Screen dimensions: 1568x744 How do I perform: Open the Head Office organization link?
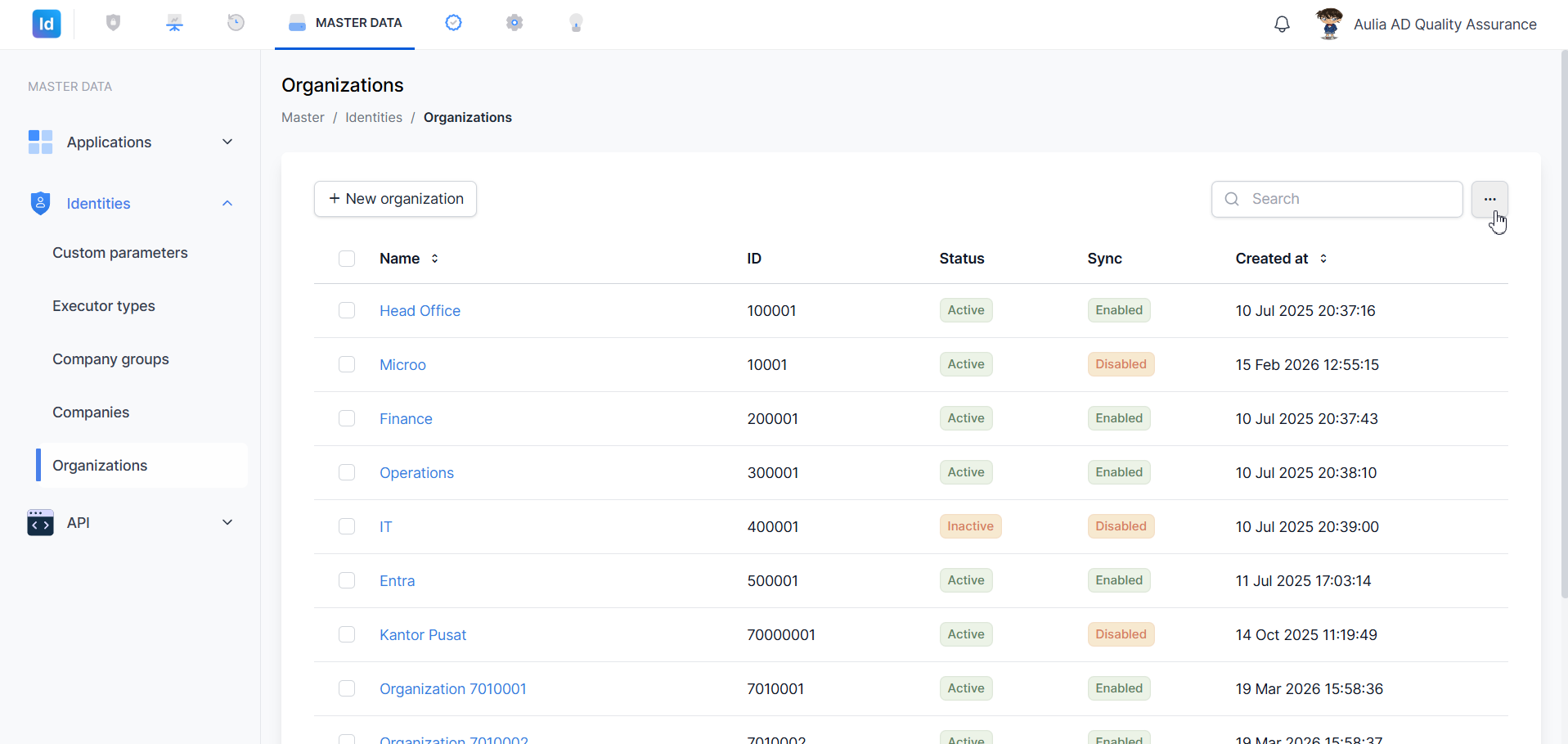click(420, 311)
